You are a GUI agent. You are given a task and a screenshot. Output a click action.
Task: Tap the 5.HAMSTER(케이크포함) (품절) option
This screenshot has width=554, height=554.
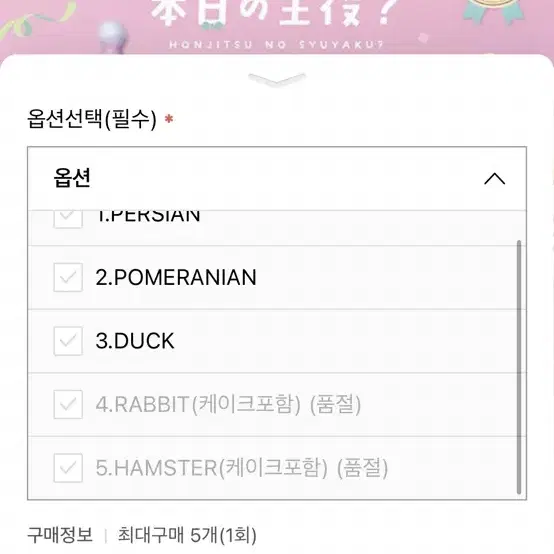click(242, 468)
